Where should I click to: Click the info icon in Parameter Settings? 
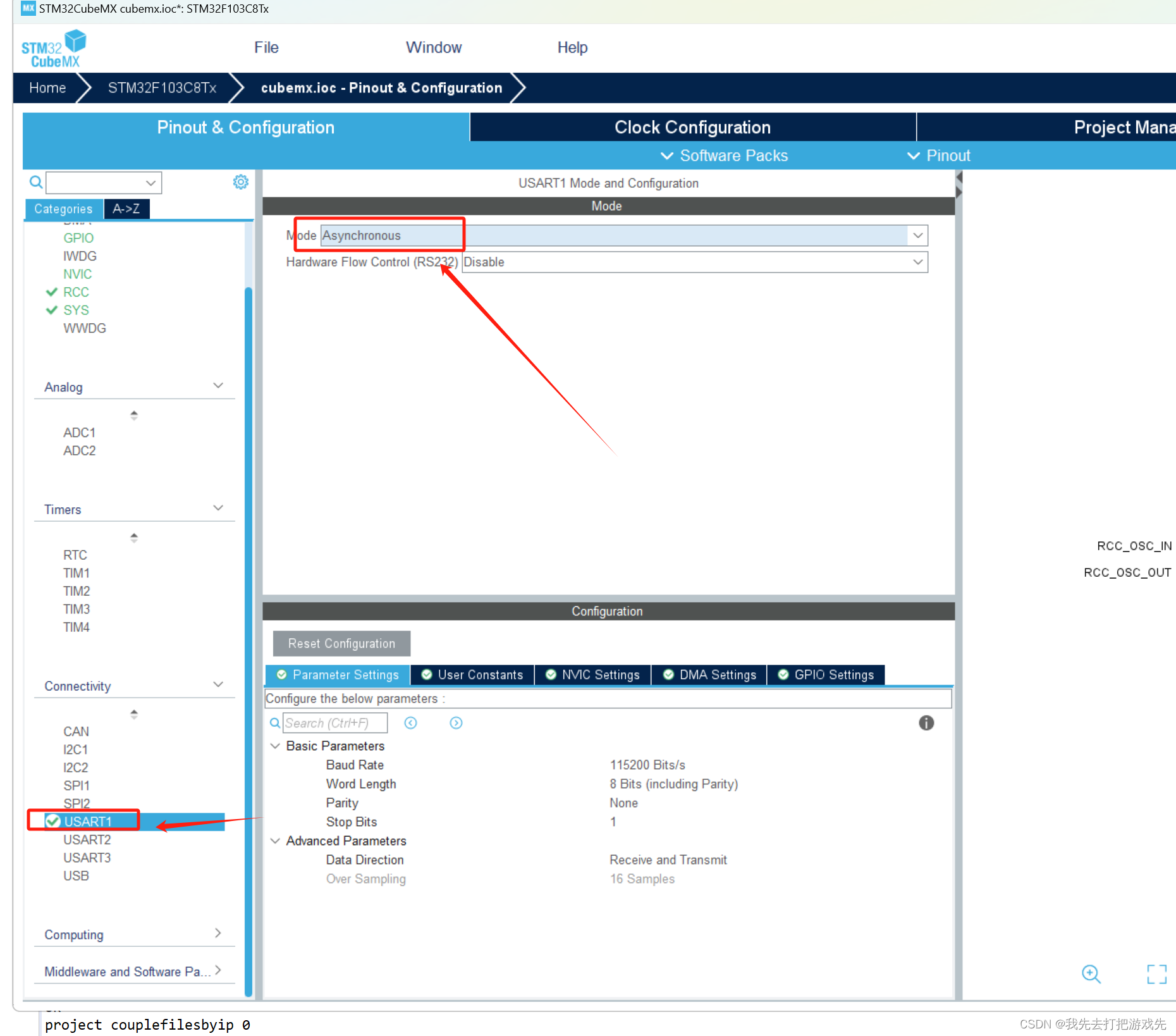[926, 723]
